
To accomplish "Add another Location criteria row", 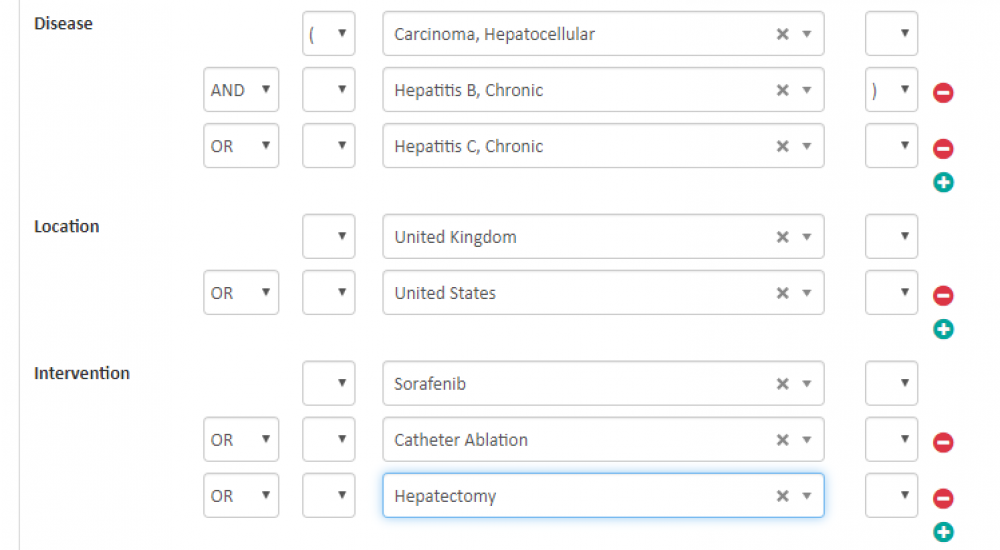I will pyautogui.click(x=943, y=329).
